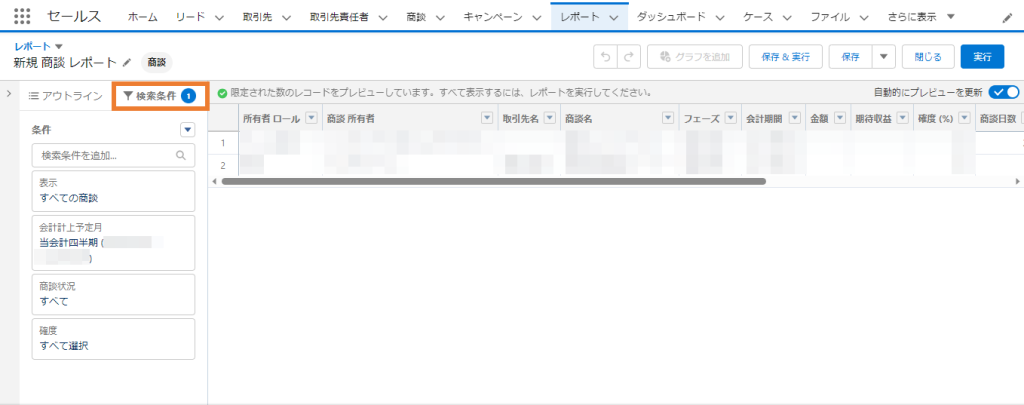The height and width of the screenshot is (405, 1024).
Task: Open the 商談 所有者 column menu
Action: pos(487,118)
